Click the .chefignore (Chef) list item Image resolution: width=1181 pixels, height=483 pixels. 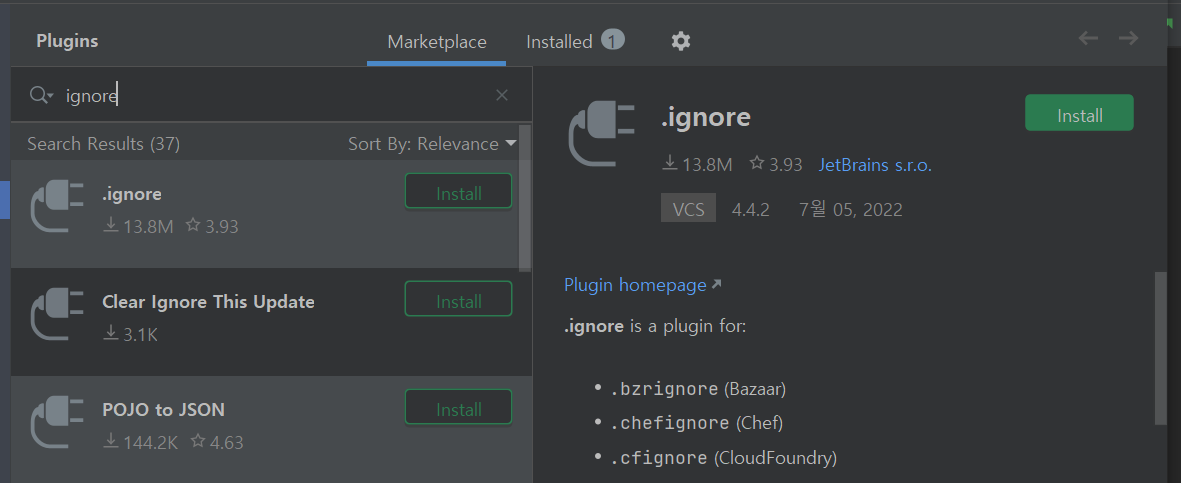point(697,423)
